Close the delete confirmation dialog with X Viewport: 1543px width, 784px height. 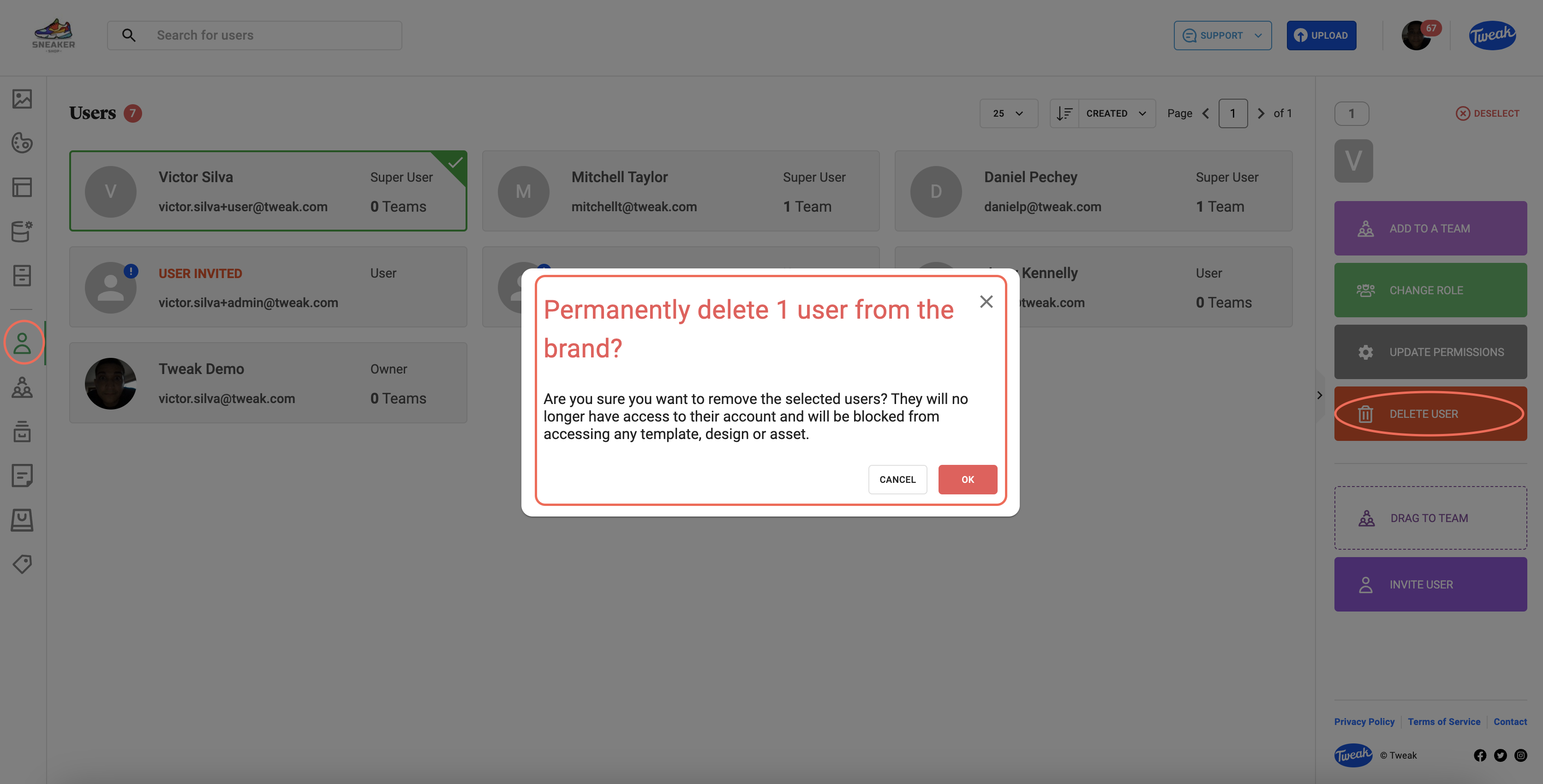(x=986, y=302)
